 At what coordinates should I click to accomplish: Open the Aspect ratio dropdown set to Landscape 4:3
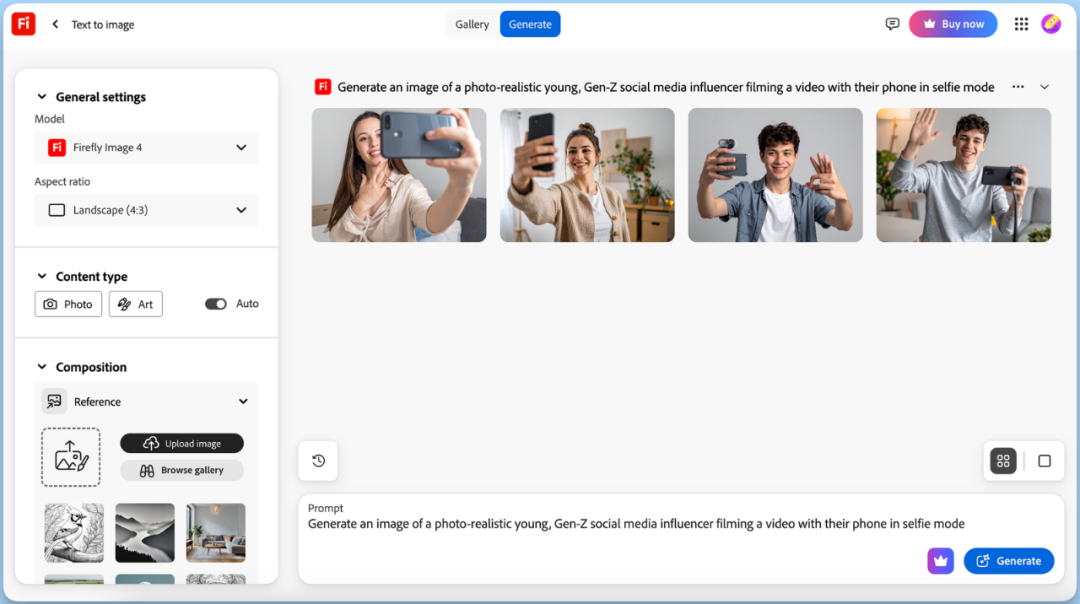tap(146, 210)
